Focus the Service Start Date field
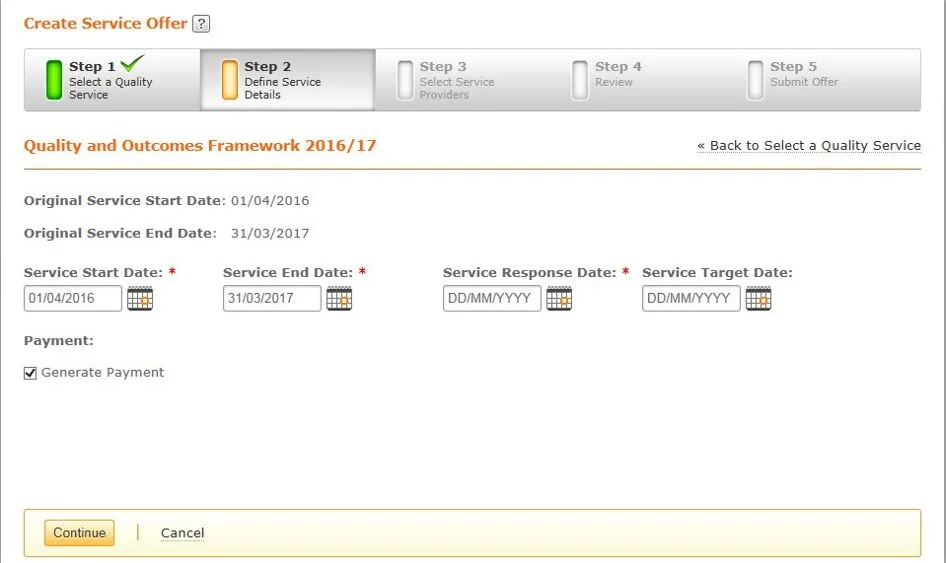 [x=73, y=298]
